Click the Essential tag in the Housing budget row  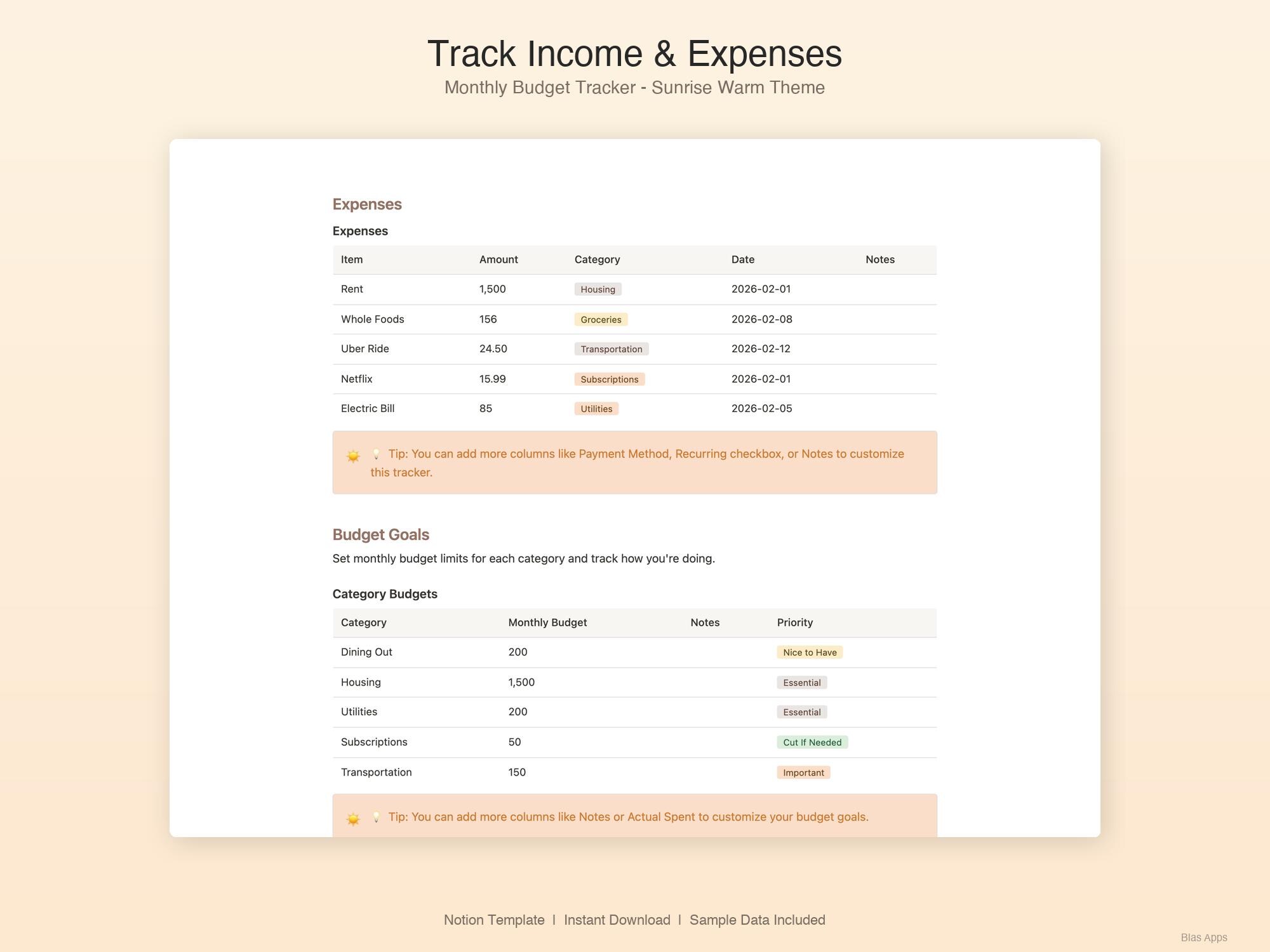click(x=802, y=683)
